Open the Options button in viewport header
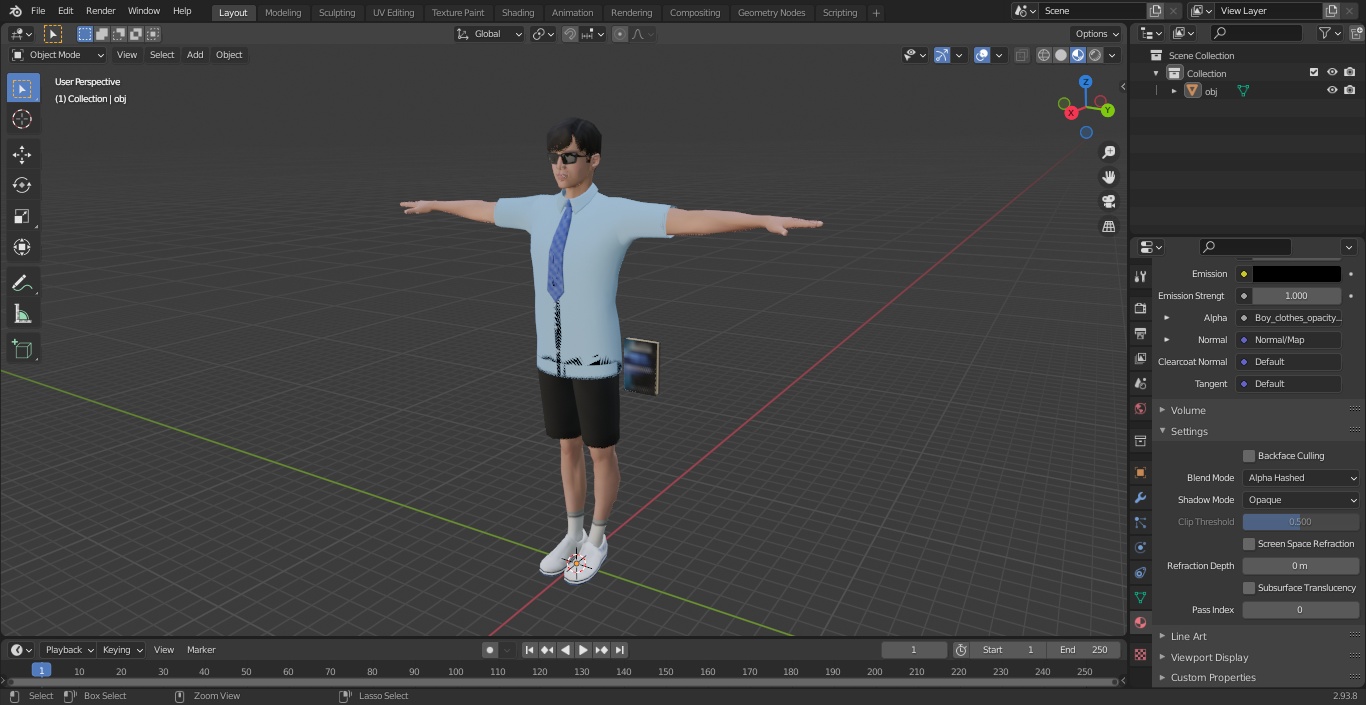Screen dimensions: 1366x705 (1097, 34)
